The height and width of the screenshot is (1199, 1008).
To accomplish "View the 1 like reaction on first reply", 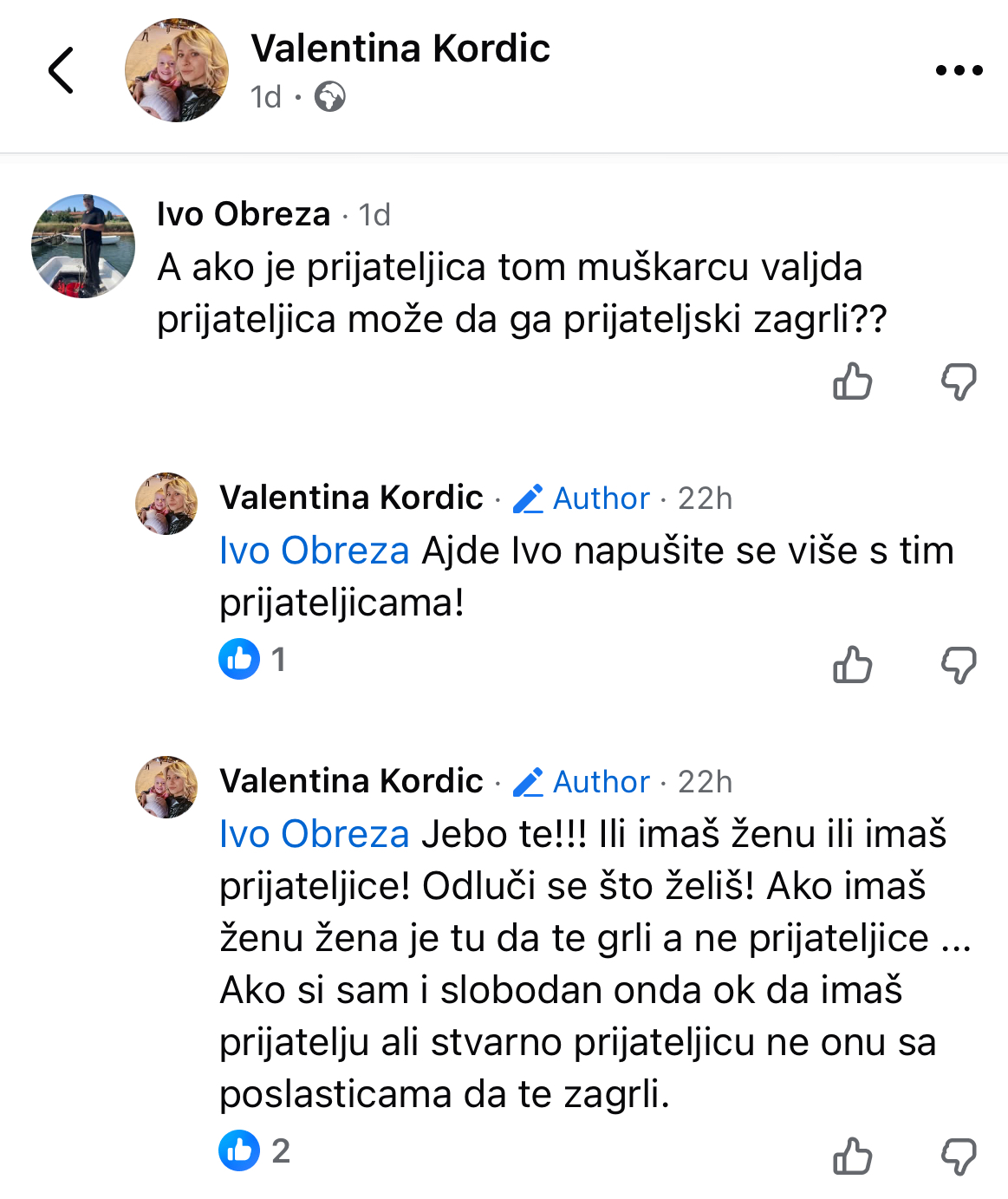I will tap(252, 659).
